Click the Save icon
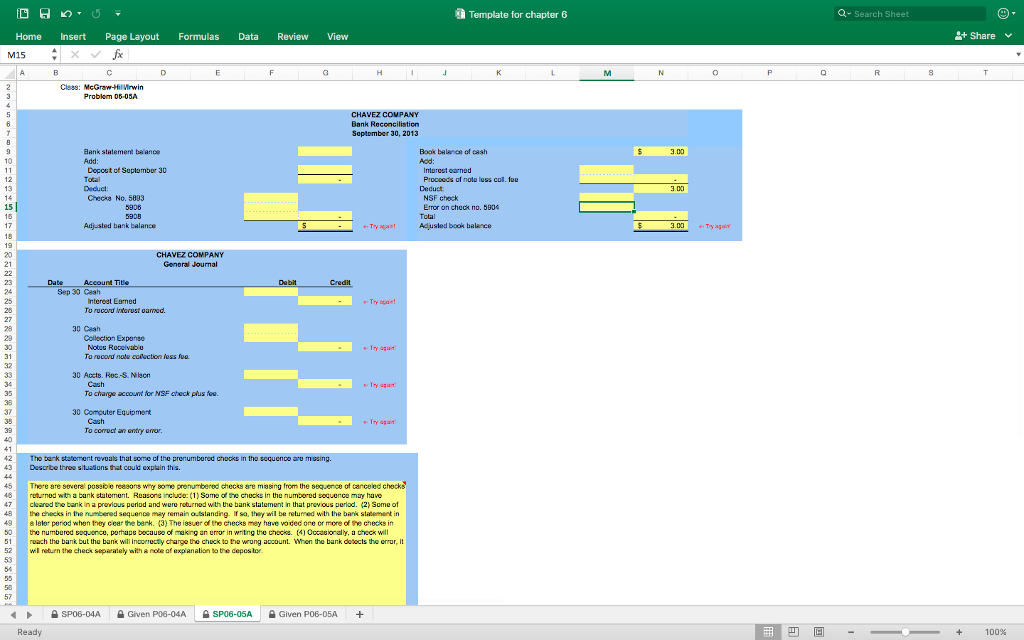Screen dimensions: 1024x640 (x=45, y=13)
